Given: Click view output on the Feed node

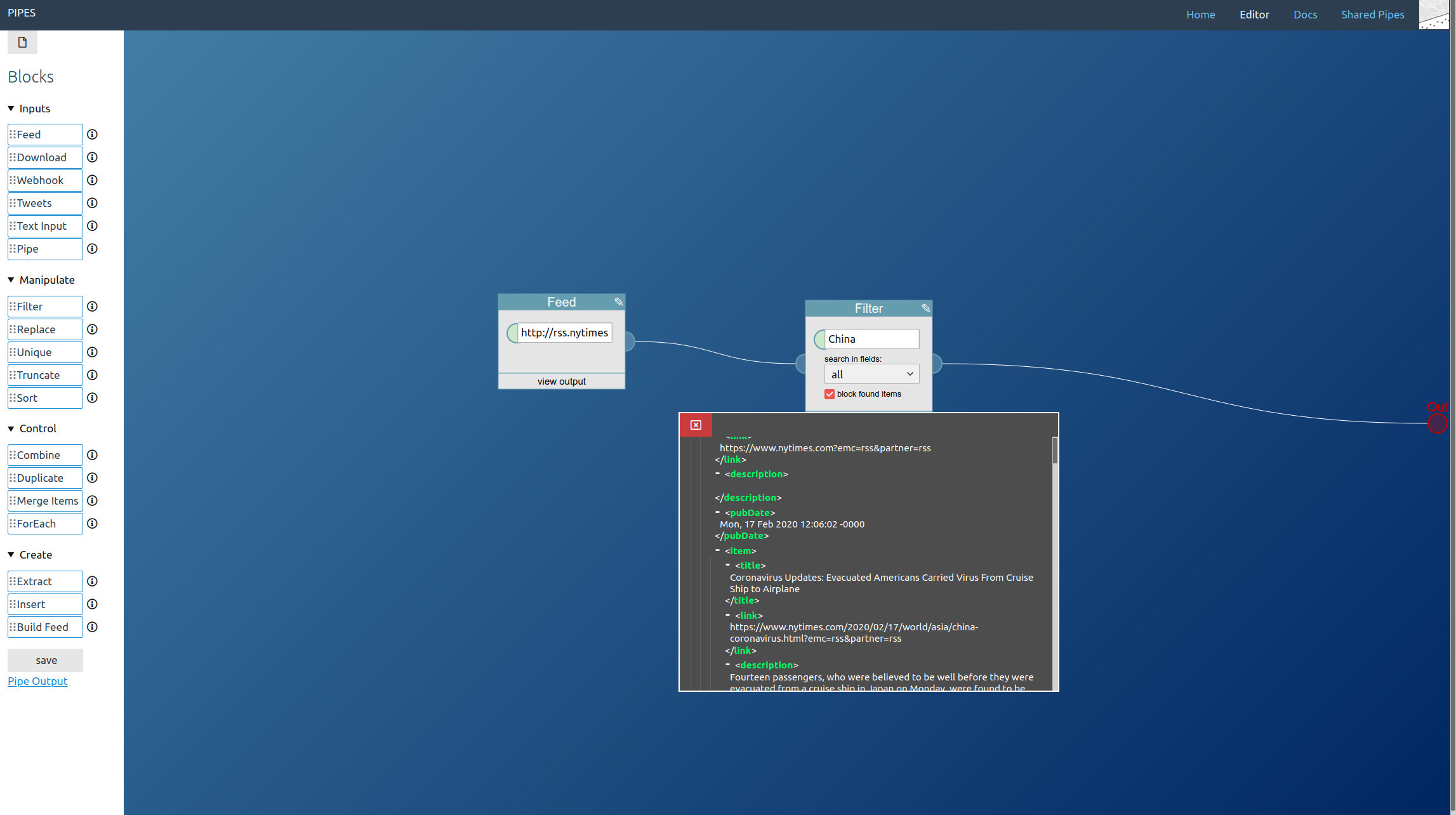Looking at the screenshot, I should 561,381.
